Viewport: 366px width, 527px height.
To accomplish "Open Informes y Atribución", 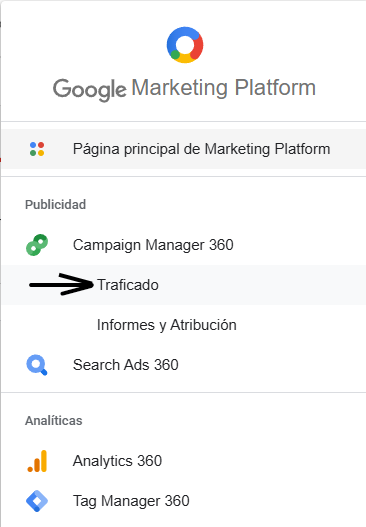I will tap(167, 325).
